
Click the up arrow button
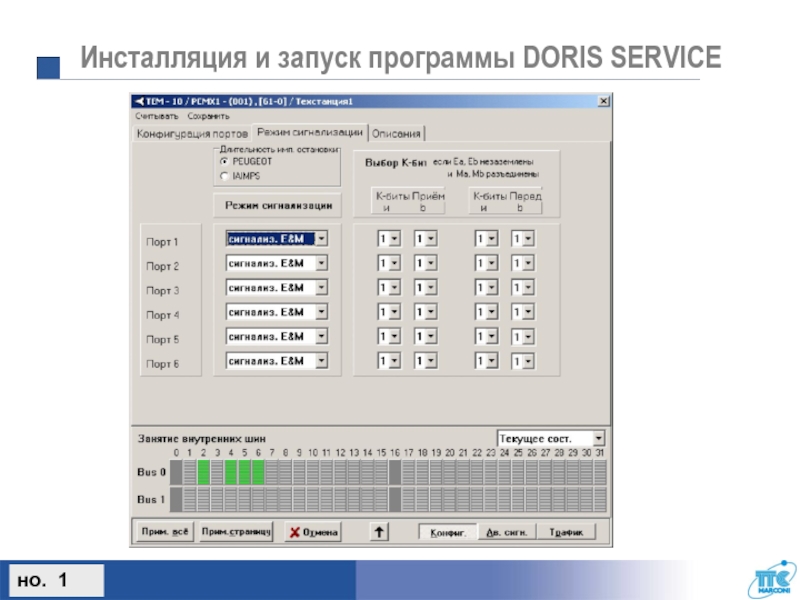[379, 532]
